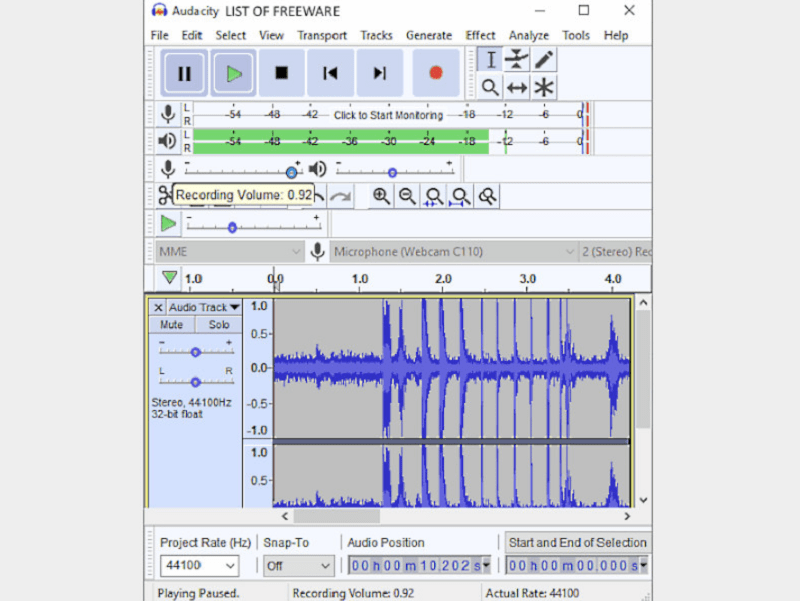The image size is (800, 601).
Task: Open the Snap-To Off dropdown
Action: [298, 565]
